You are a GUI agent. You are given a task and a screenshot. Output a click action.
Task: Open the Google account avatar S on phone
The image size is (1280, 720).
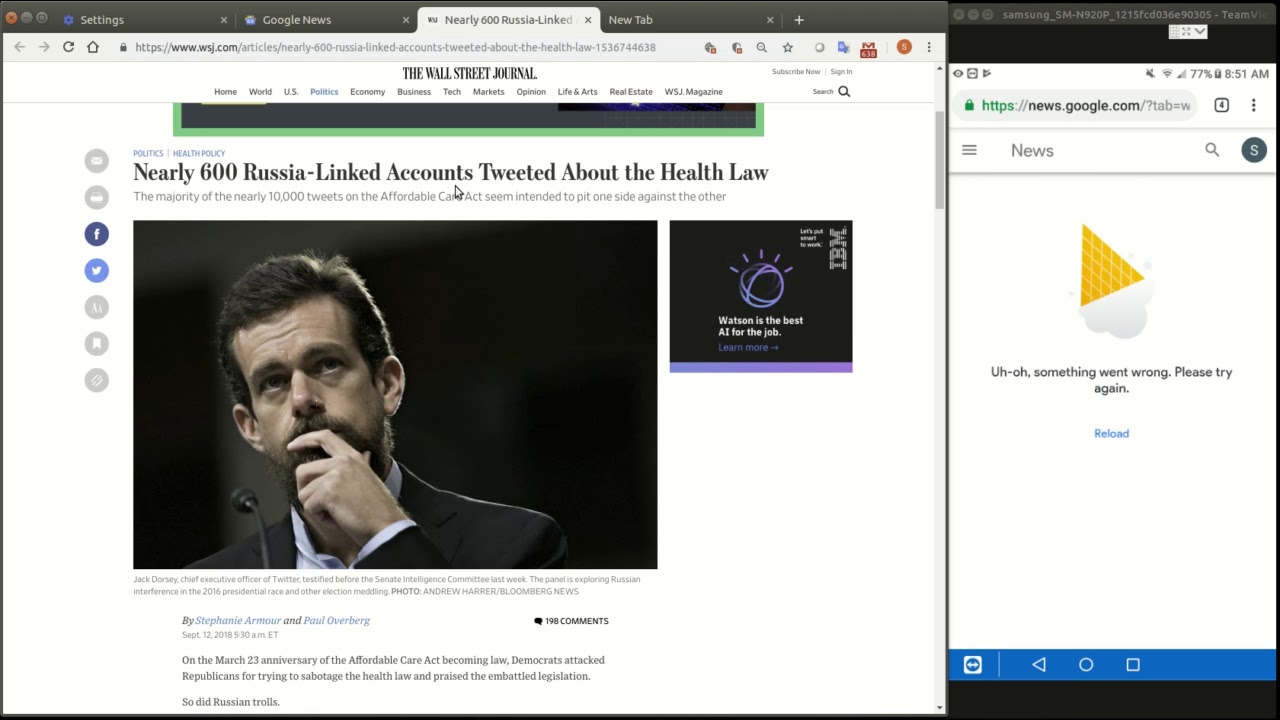pyautogui.click(x=1254, y=150)
